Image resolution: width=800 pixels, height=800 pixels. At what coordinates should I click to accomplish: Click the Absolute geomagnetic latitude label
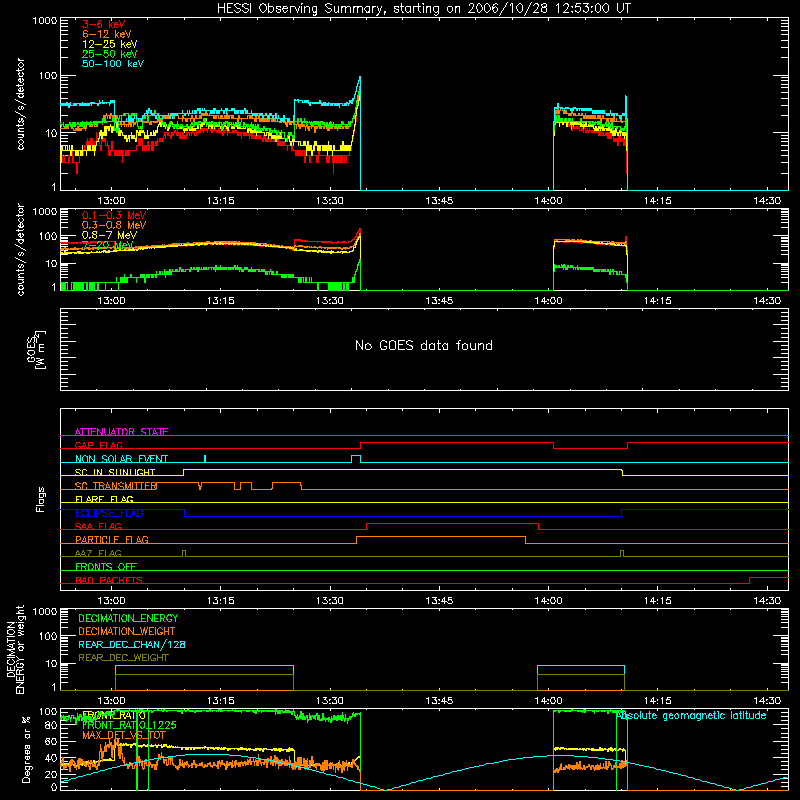coord(691,715)
